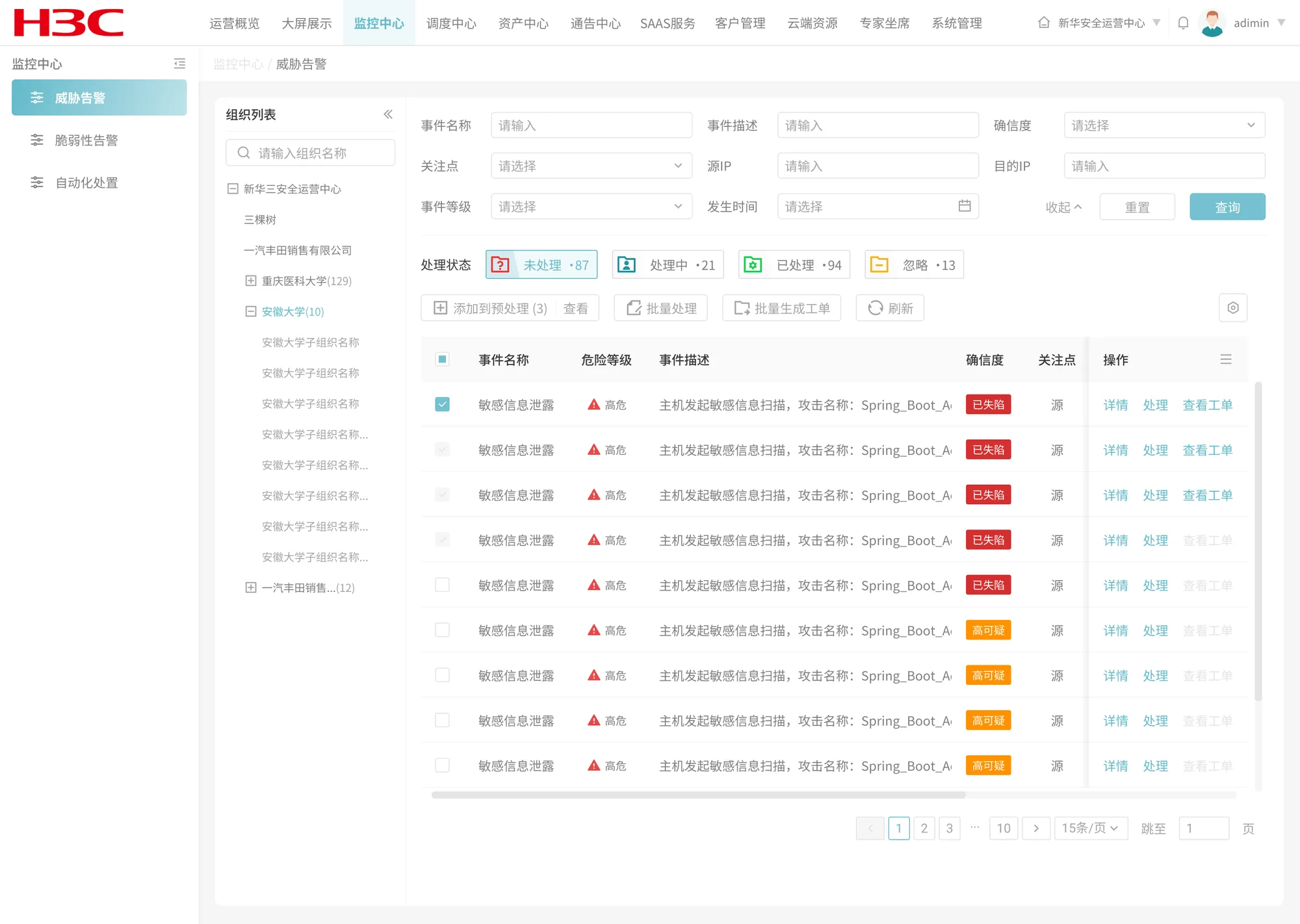Open 详情 link in first row

(1115, 405)
